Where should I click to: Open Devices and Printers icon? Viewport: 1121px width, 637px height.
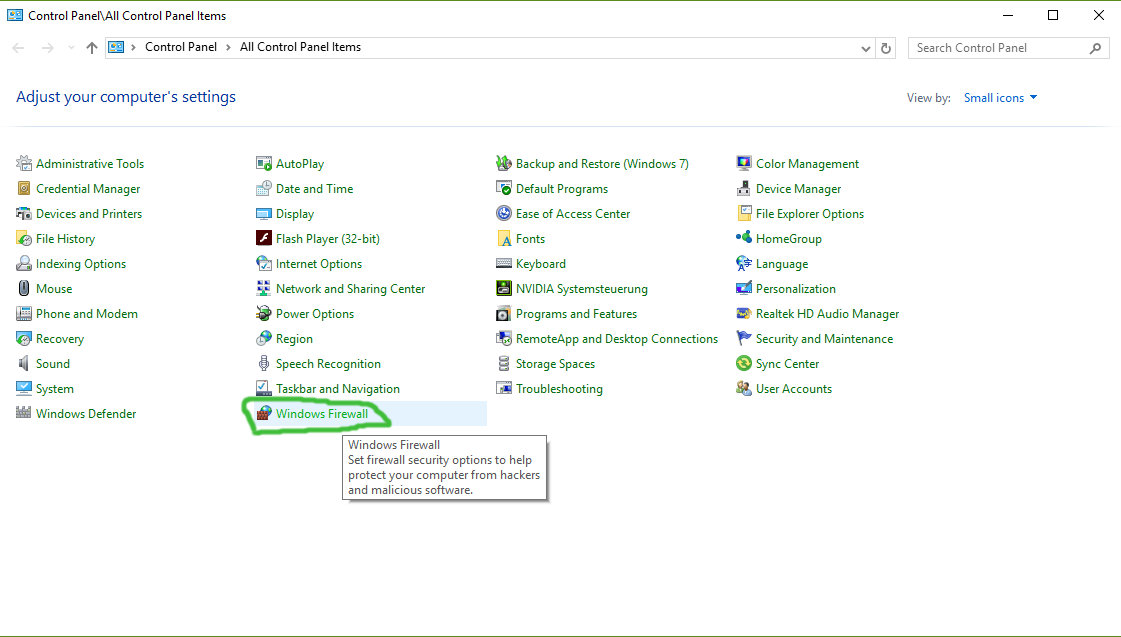[24, 214]
